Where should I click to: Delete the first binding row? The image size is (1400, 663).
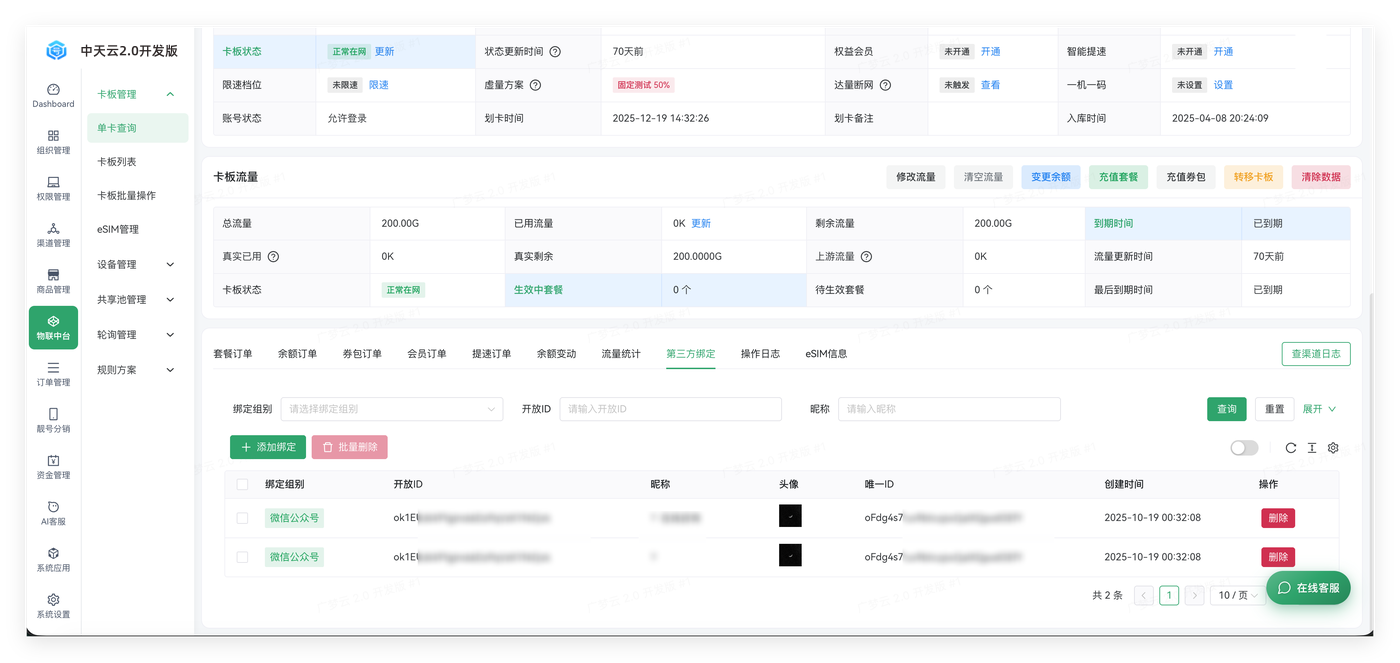tap(1278, 518)
